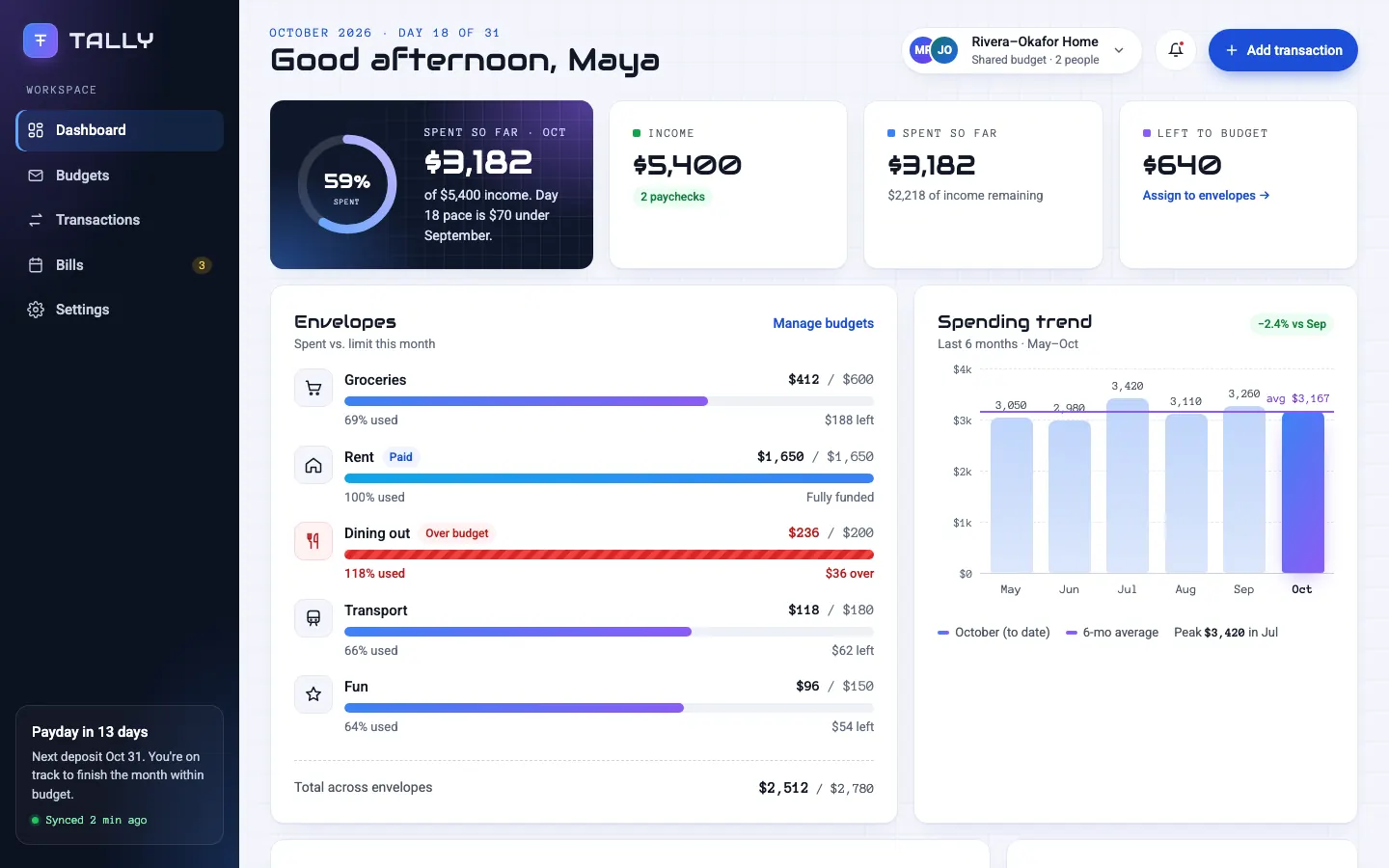
Task: Click the Bills calendar icon
Action: point(36,265)
